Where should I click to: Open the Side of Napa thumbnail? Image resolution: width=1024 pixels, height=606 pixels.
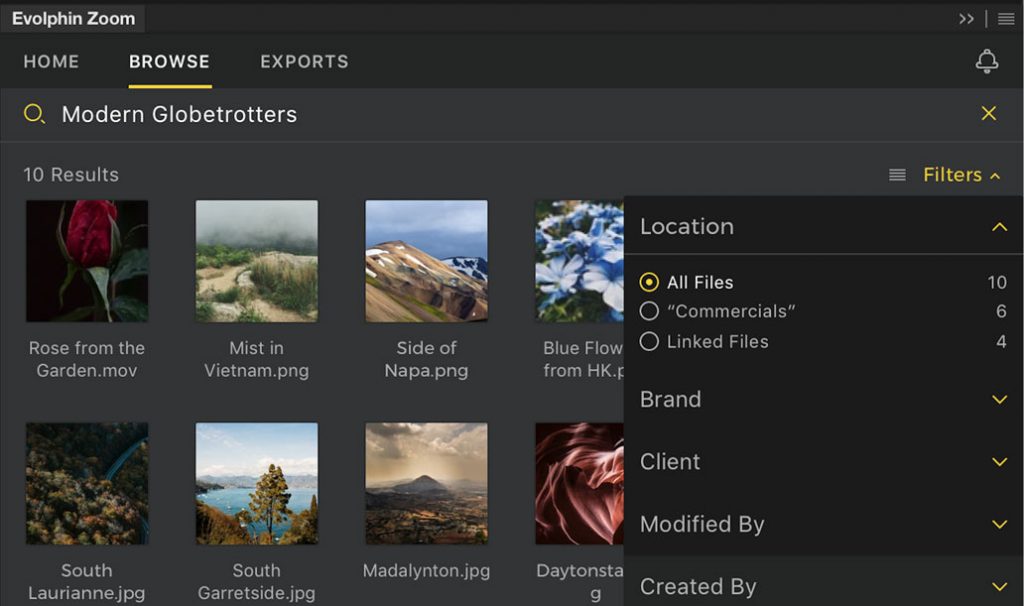tap(426, 261)
